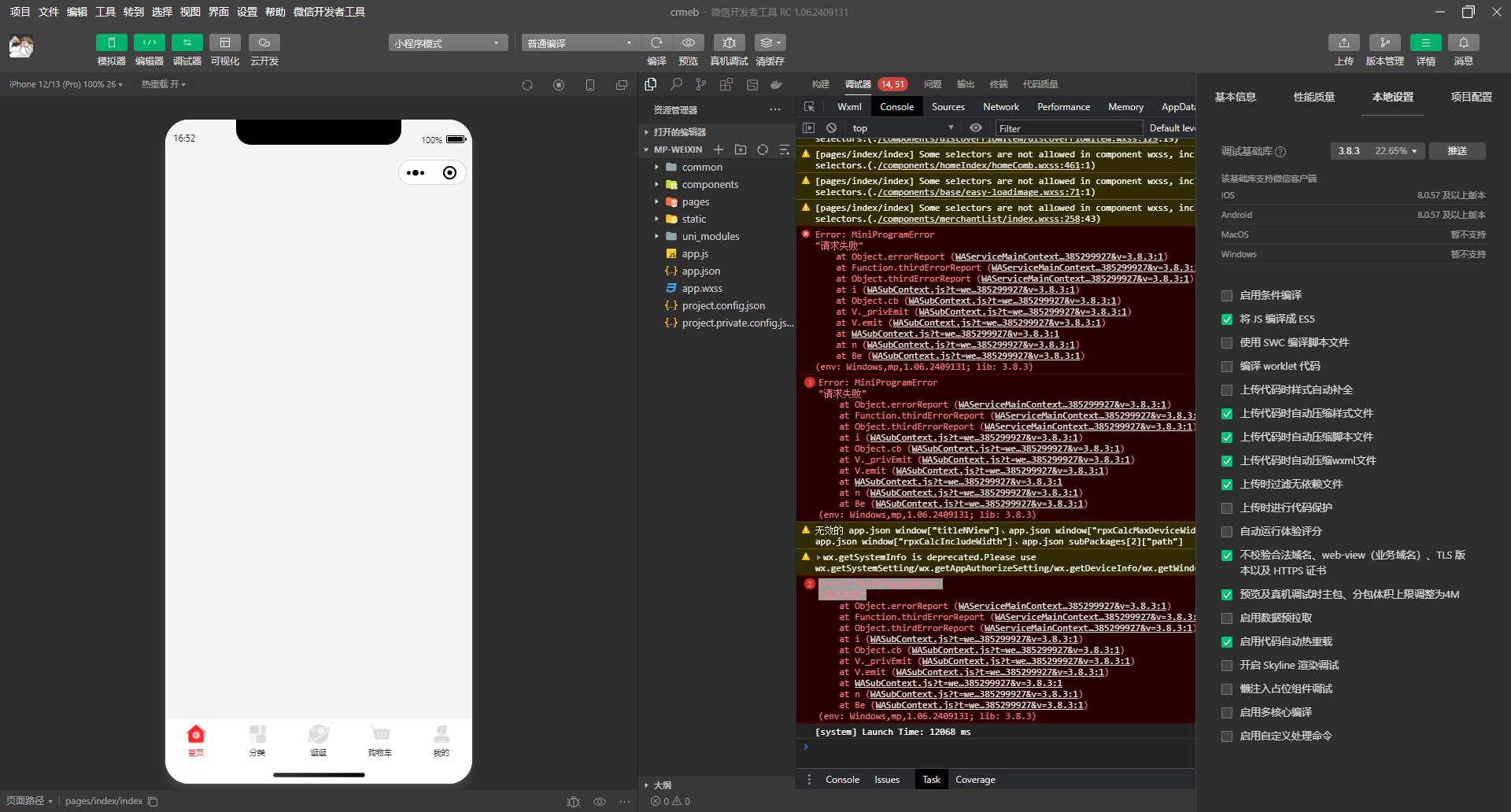Click the inspect element picker icon
The image size is (1511, 812).
(809, 107)
